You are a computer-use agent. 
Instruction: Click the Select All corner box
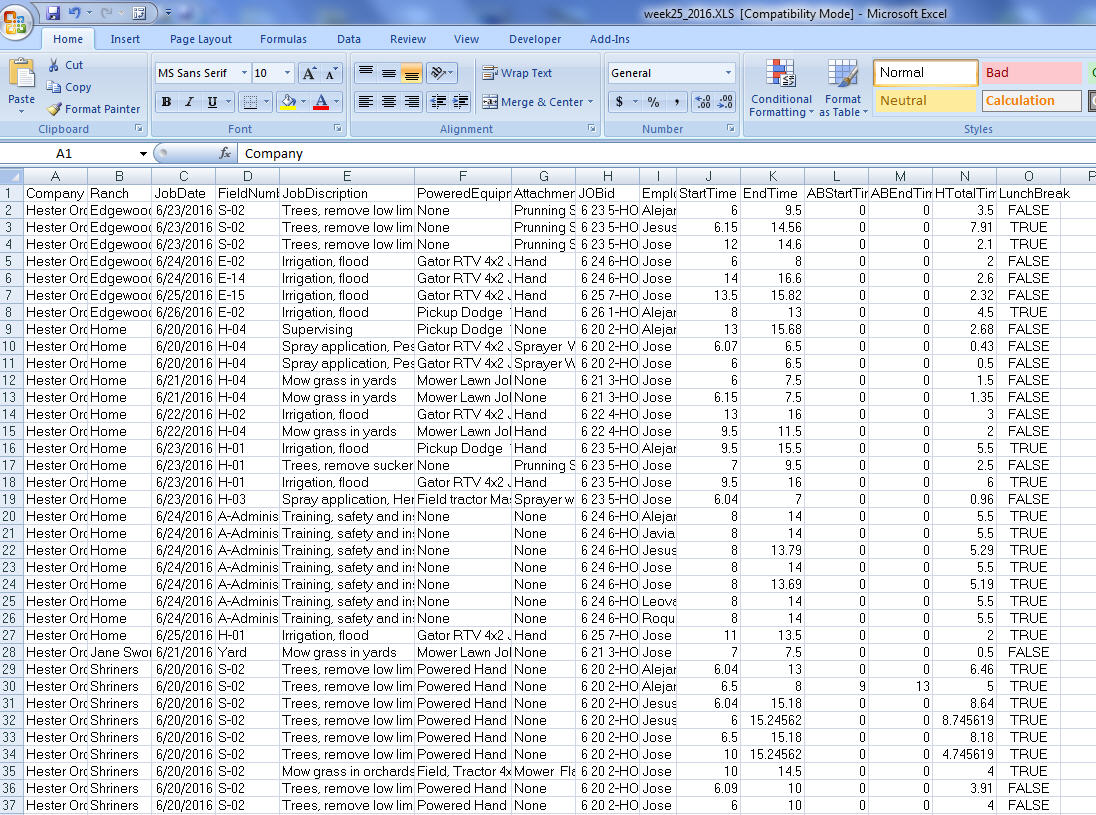(11, 176)
